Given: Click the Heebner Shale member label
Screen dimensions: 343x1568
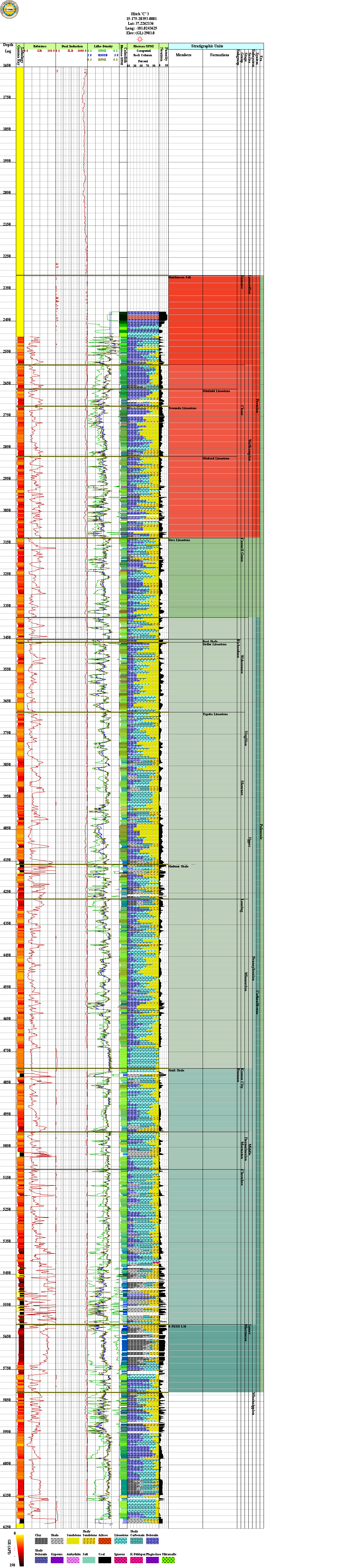Looking at the screenshot, I should pyautogui.click(x=179, y=866).
